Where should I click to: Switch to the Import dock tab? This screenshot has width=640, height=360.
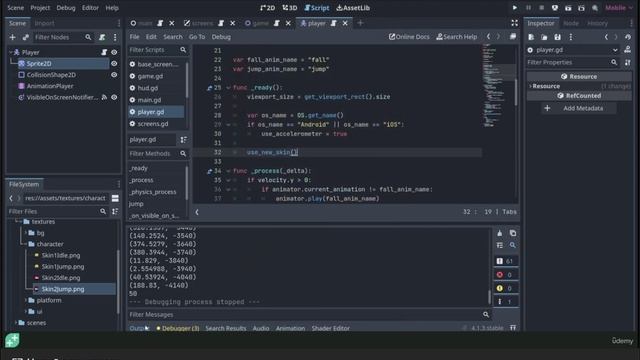[44, 23]
